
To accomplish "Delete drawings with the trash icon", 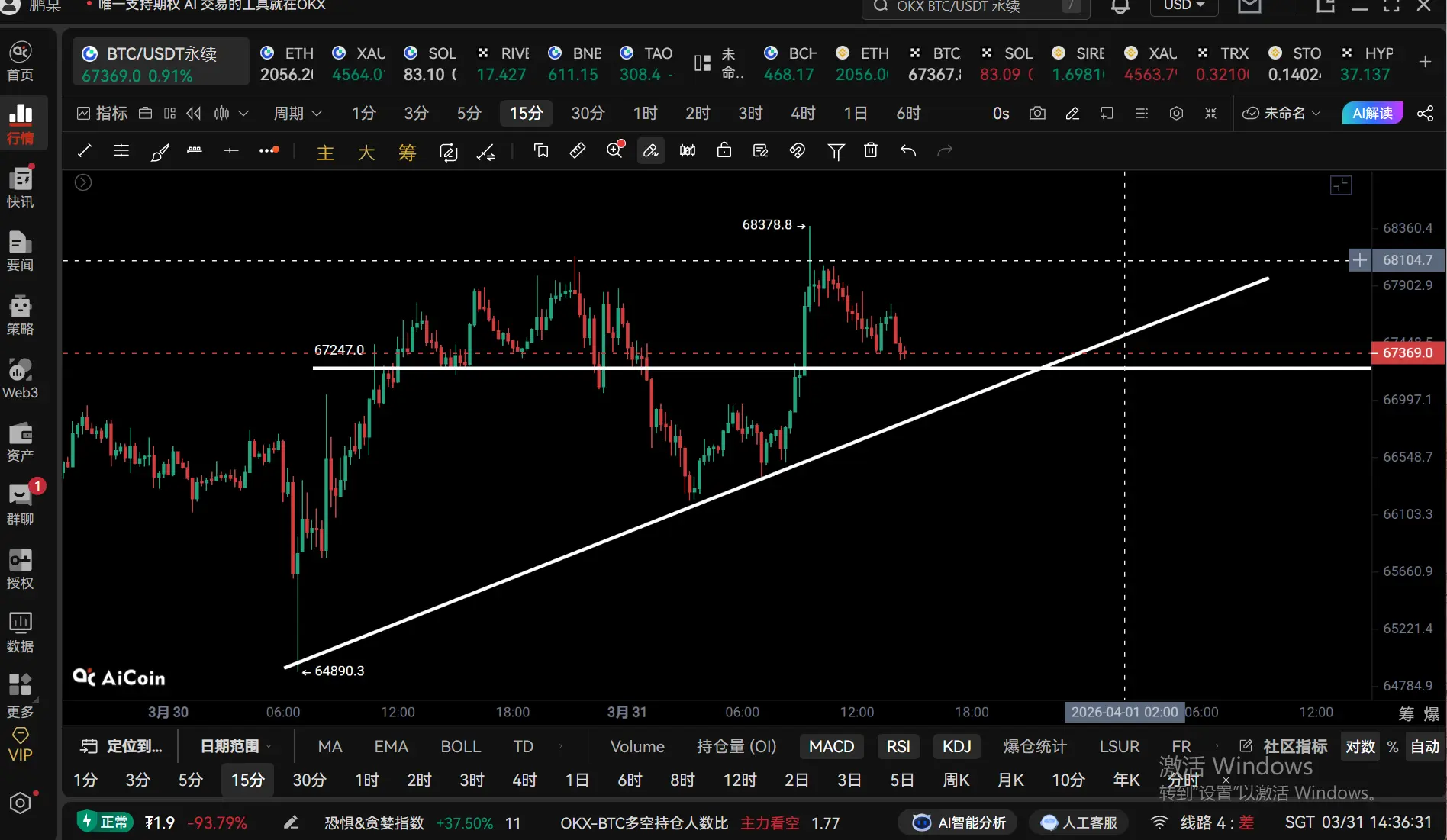I will coord(871,151).
